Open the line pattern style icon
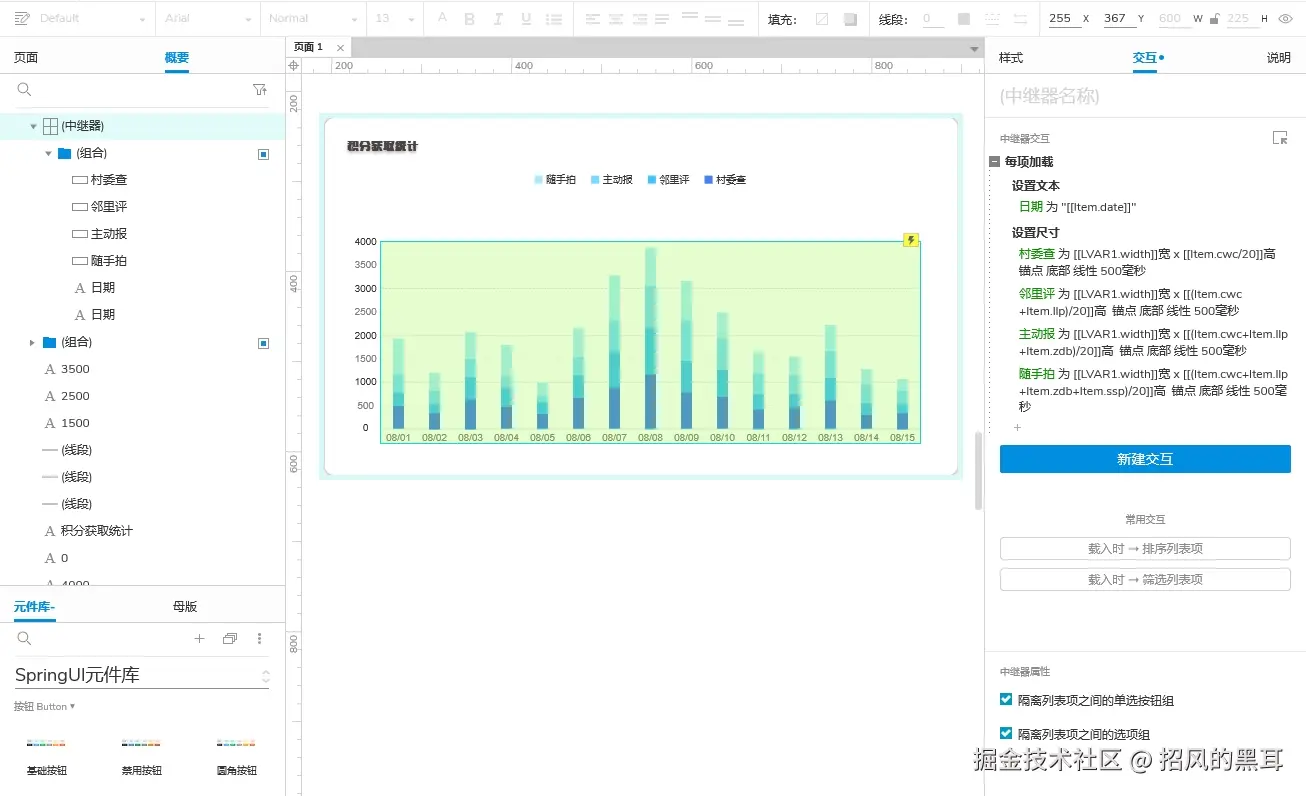1306x796 pixels. [x=992, y=18]
